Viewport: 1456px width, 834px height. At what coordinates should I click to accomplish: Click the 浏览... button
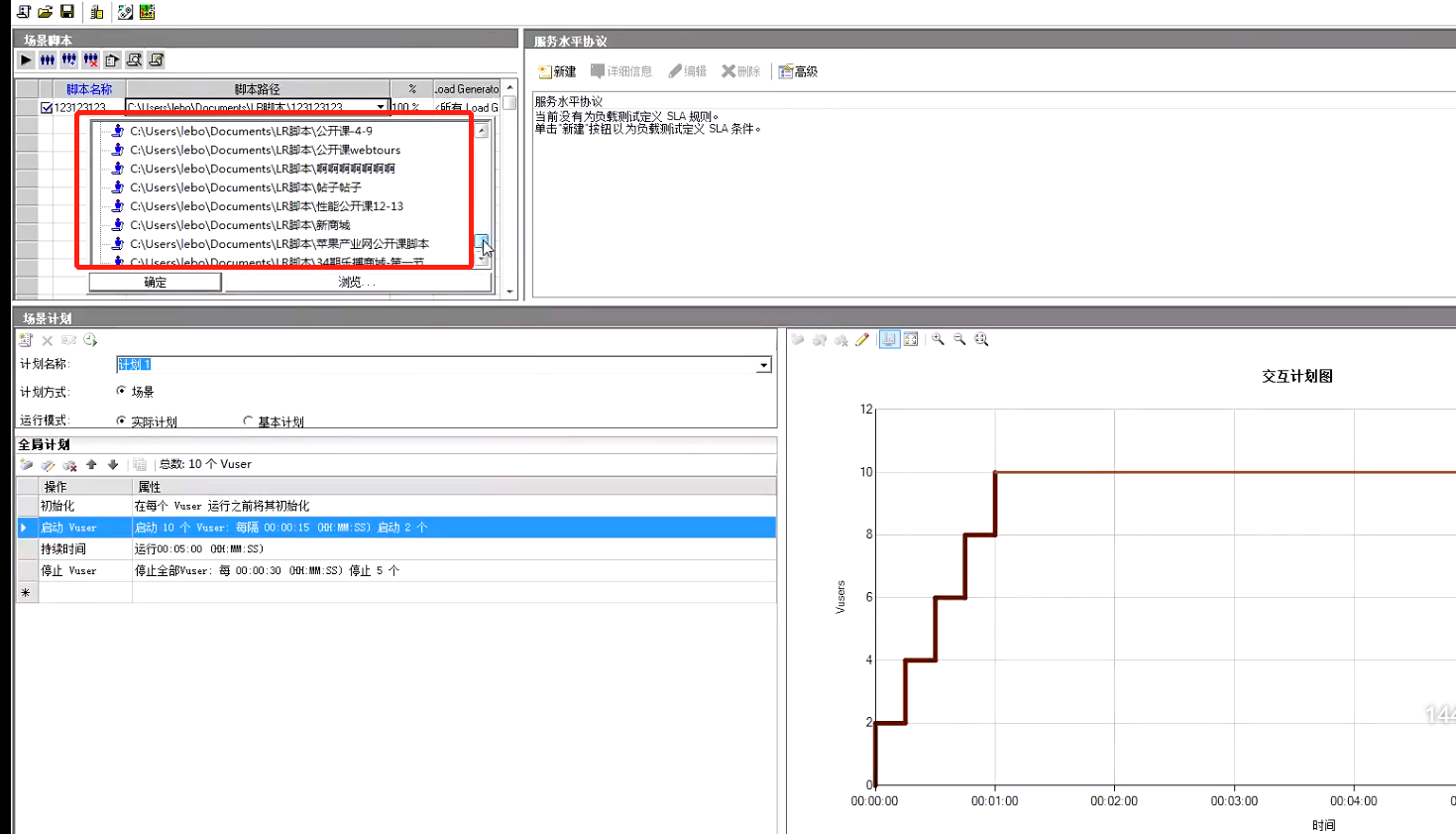(357, 283)
